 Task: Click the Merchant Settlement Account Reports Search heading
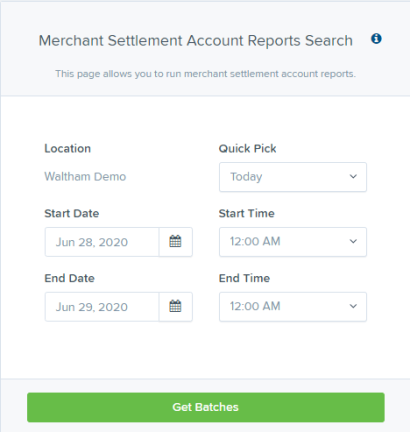point(196,41)
